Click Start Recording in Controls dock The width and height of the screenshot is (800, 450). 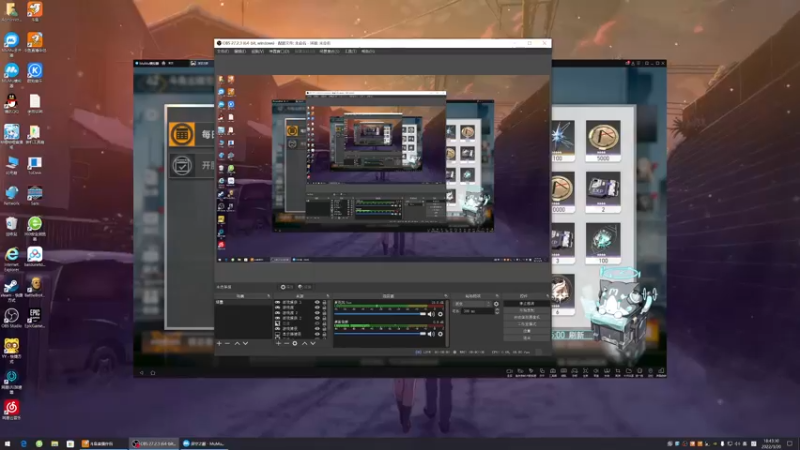pyautogui.click(x=527, y=310)
